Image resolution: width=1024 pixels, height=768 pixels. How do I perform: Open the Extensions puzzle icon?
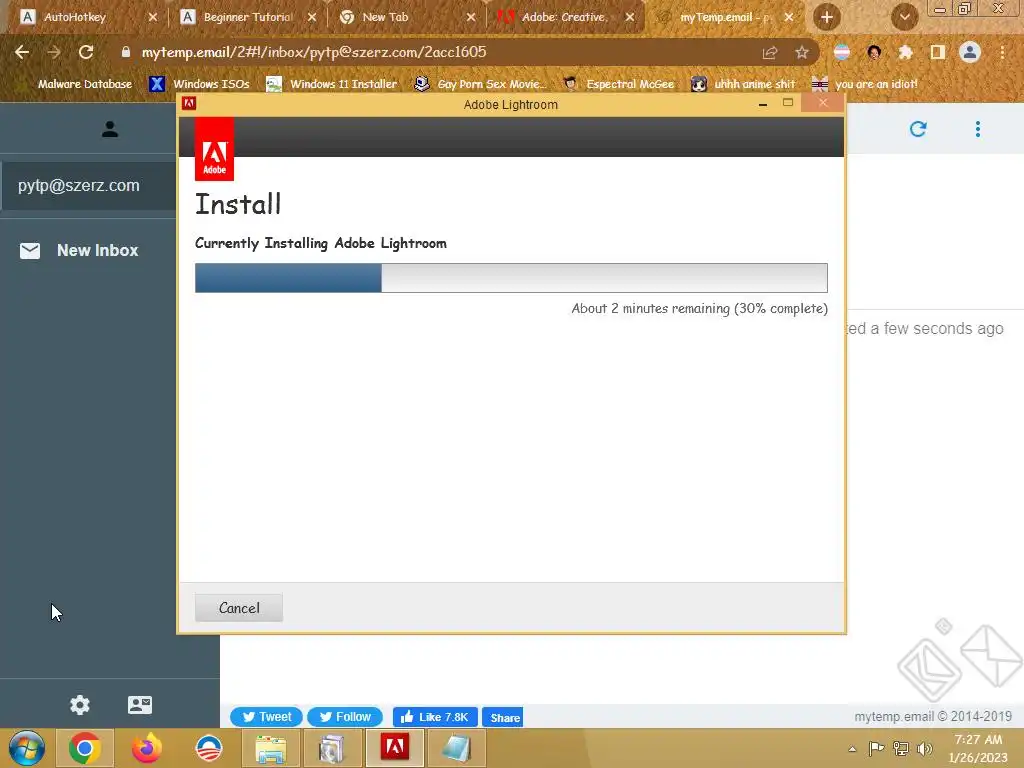(906, 52)
